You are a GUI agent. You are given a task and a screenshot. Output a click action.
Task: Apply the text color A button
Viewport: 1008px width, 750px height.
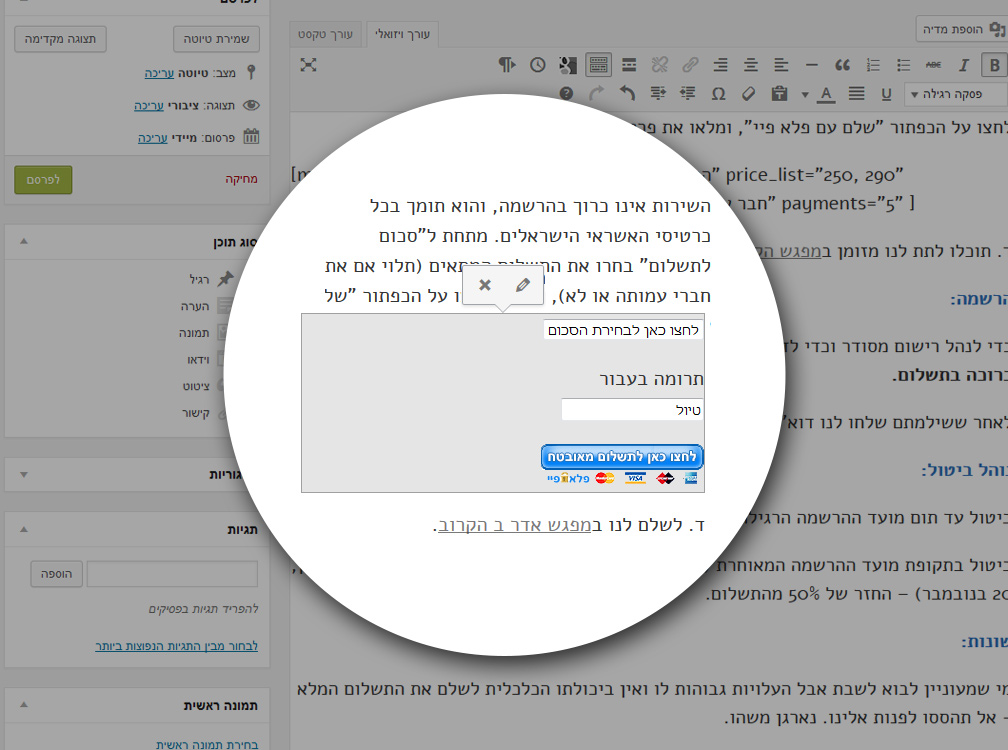(826, 94)
